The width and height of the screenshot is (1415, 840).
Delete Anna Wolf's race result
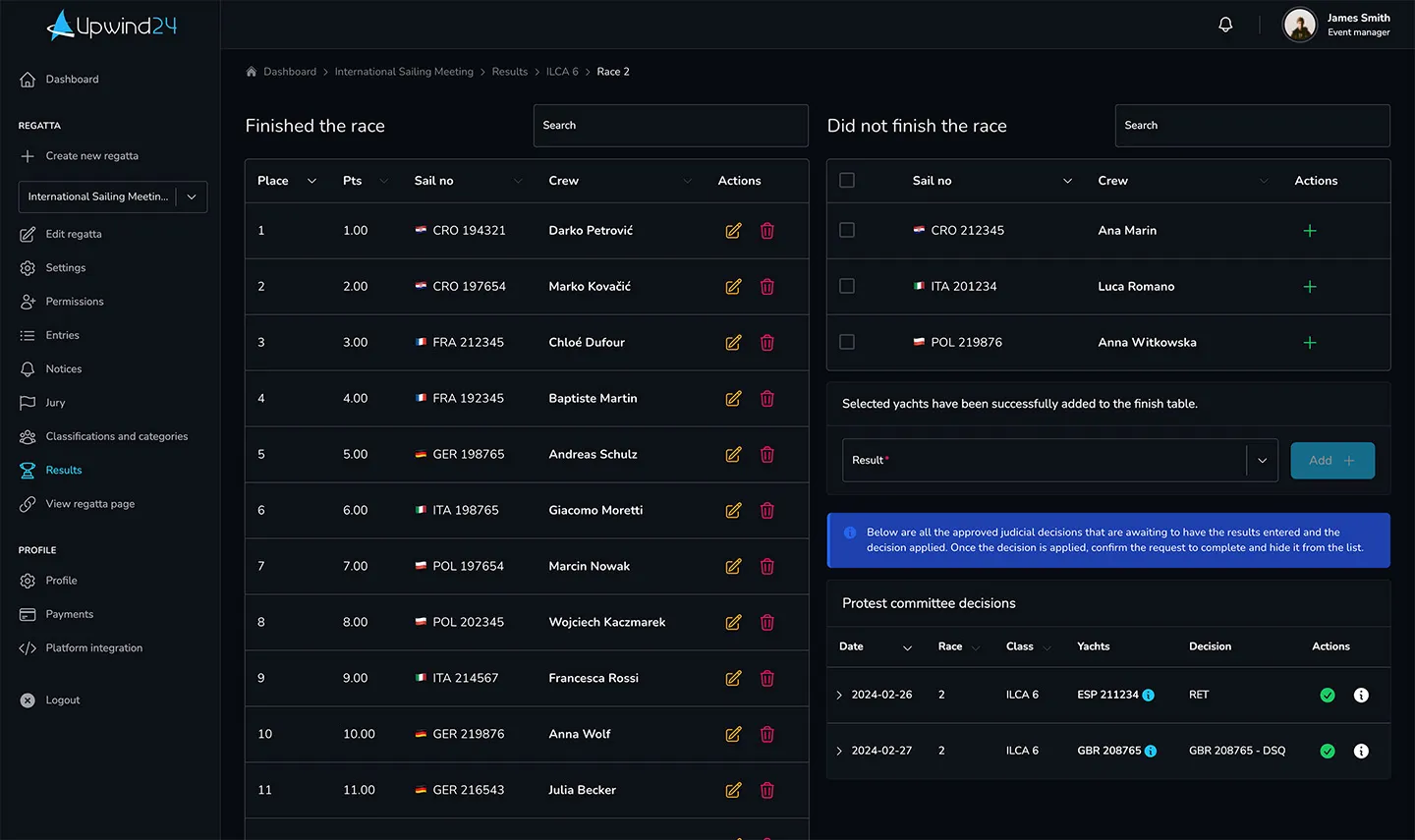point(767,735)
